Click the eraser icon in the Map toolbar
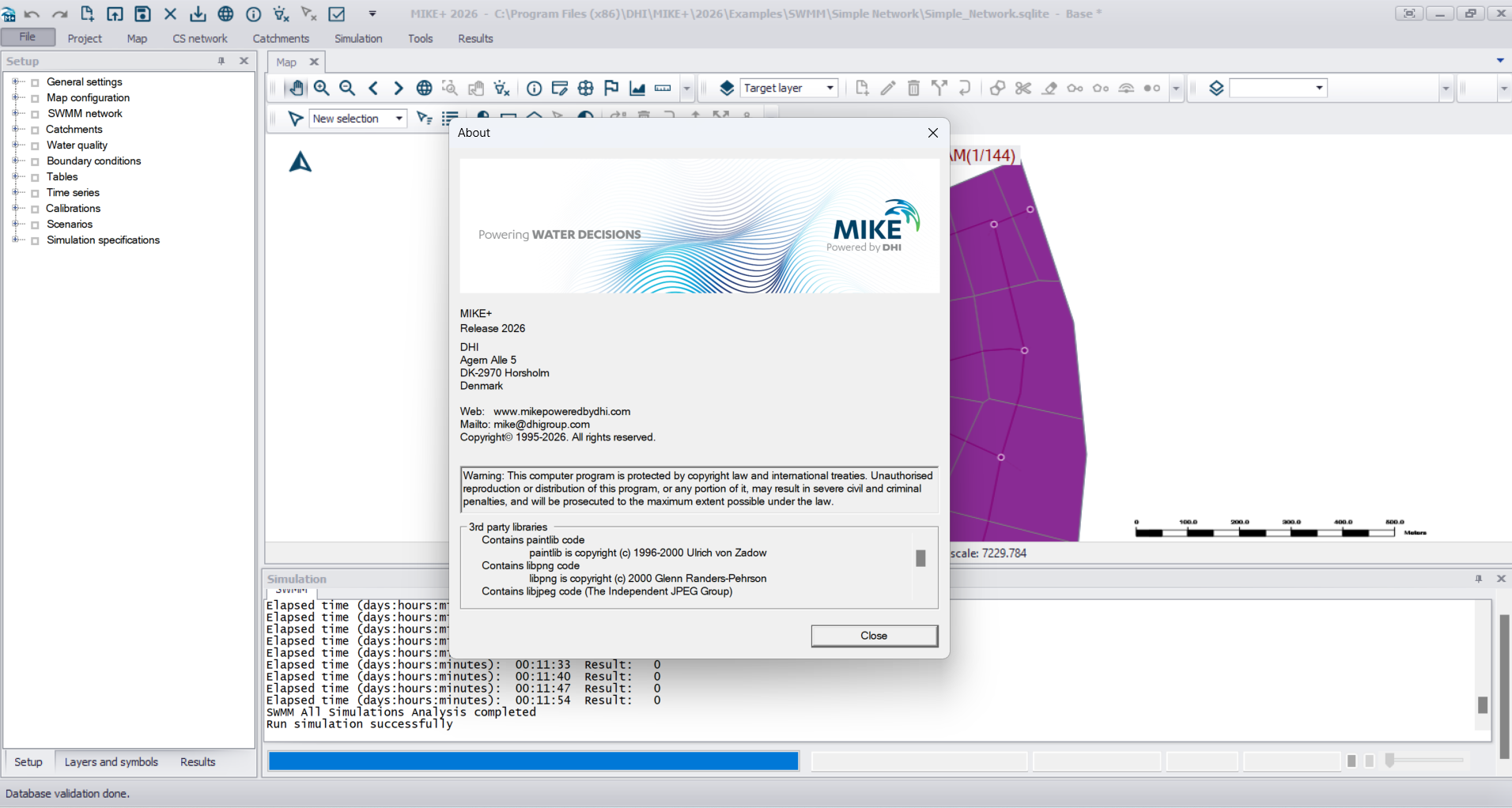The width and height of the screenshot is (1512, 808). [1049, 88]
